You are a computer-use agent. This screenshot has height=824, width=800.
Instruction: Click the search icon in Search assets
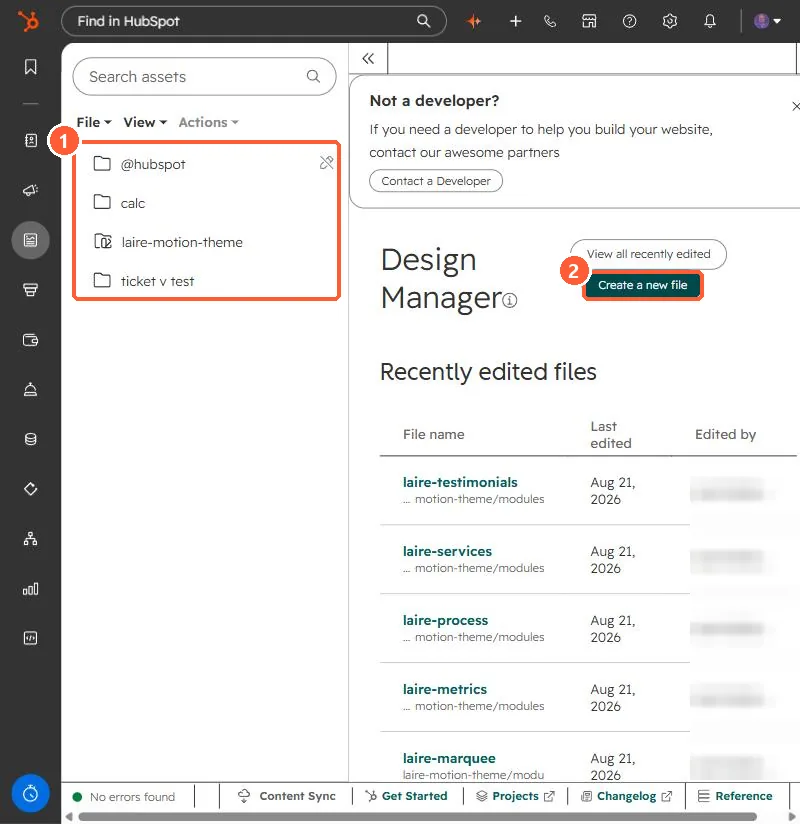313,76
